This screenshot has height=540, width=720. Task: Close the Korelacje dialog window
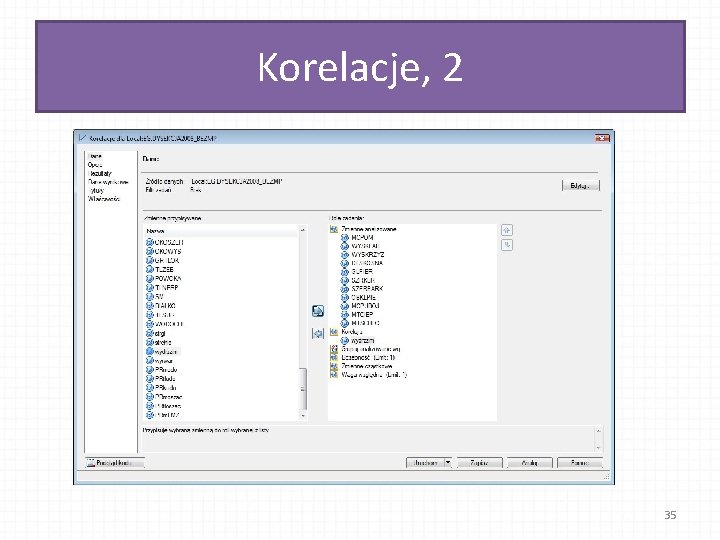tap(602, 138)
